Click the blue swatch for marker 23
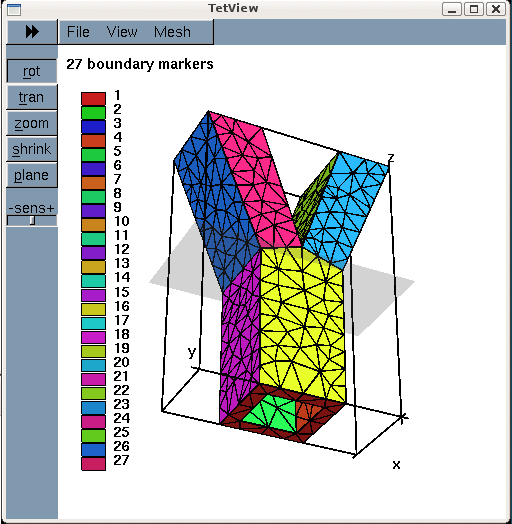This screenshot has height=524, width=512. (x=94, y=408)
